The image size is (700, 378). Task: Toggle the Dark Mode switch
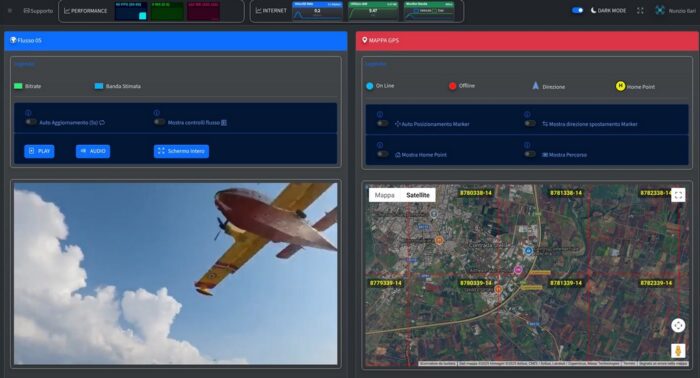578,10
